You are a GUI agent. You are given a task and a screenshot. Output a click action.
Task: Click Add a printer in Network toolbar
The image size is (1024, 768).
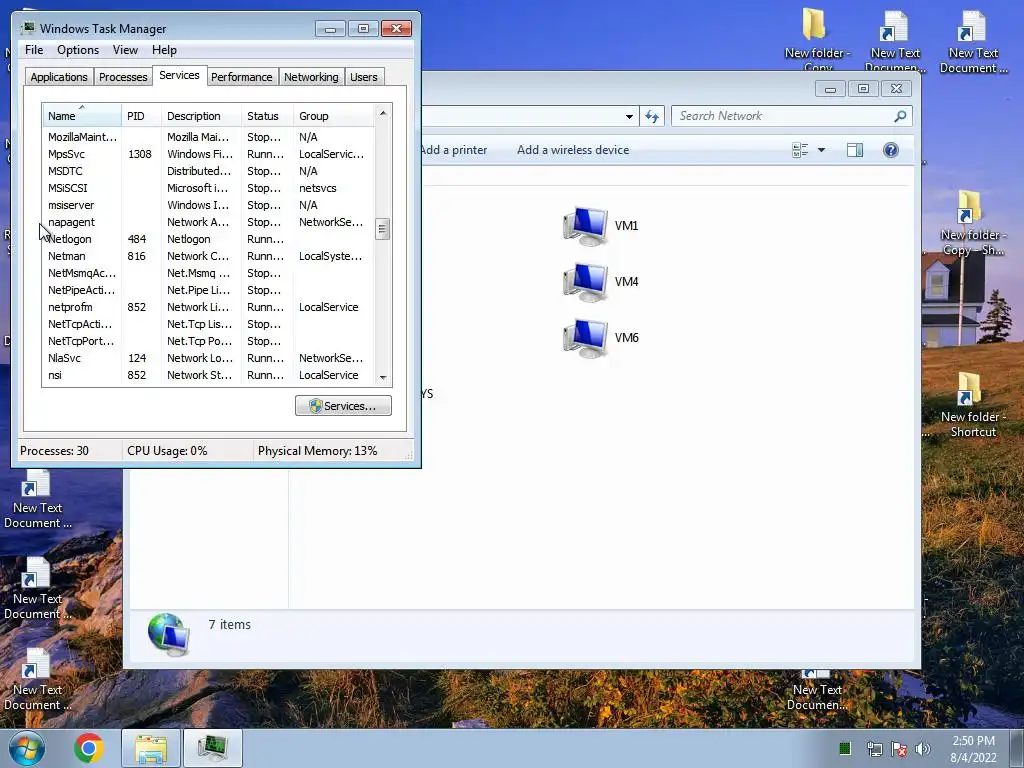point(454,150)
